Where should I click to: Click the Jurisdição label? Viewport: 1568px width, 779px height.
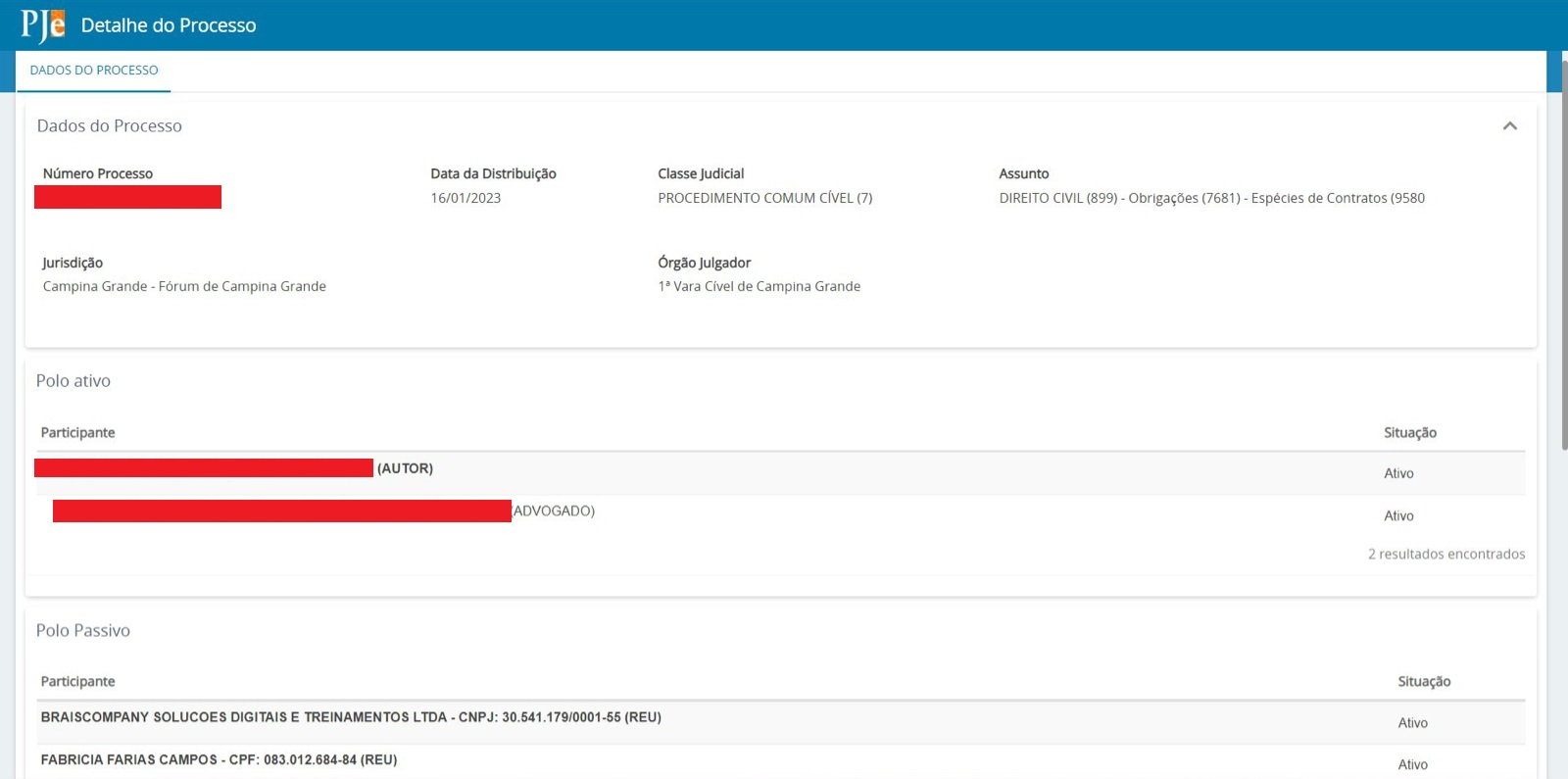click(73, 263)
